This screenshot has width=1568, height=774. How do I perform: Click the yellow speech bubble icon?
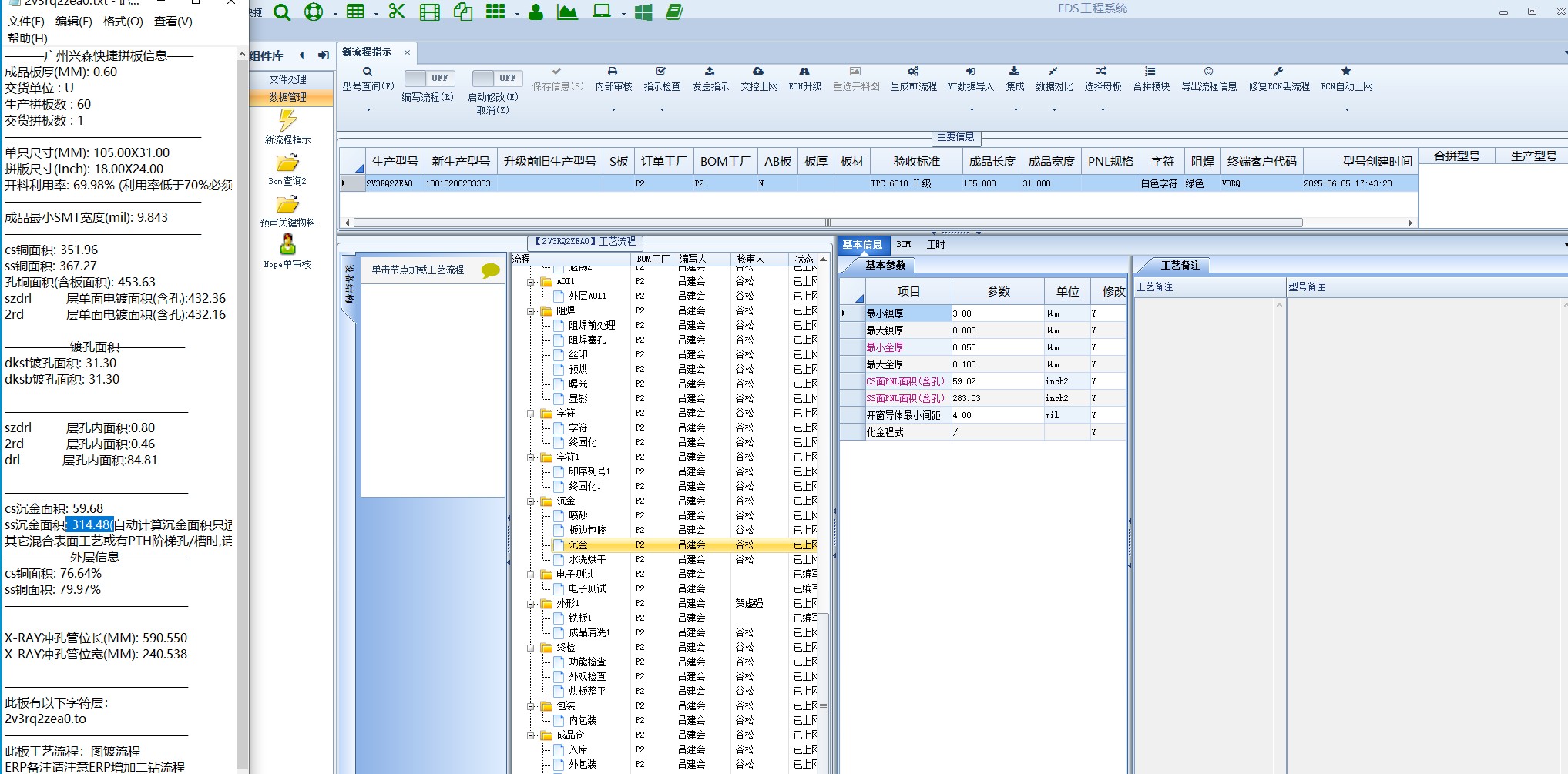pyautogui.click(x=490, y=270)
